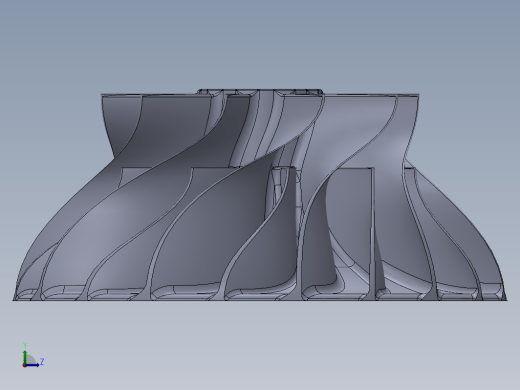Viewport: 520px width, 390px height.
Task: Select the flat top rim edge of the impeller
Action: (260, 95)
